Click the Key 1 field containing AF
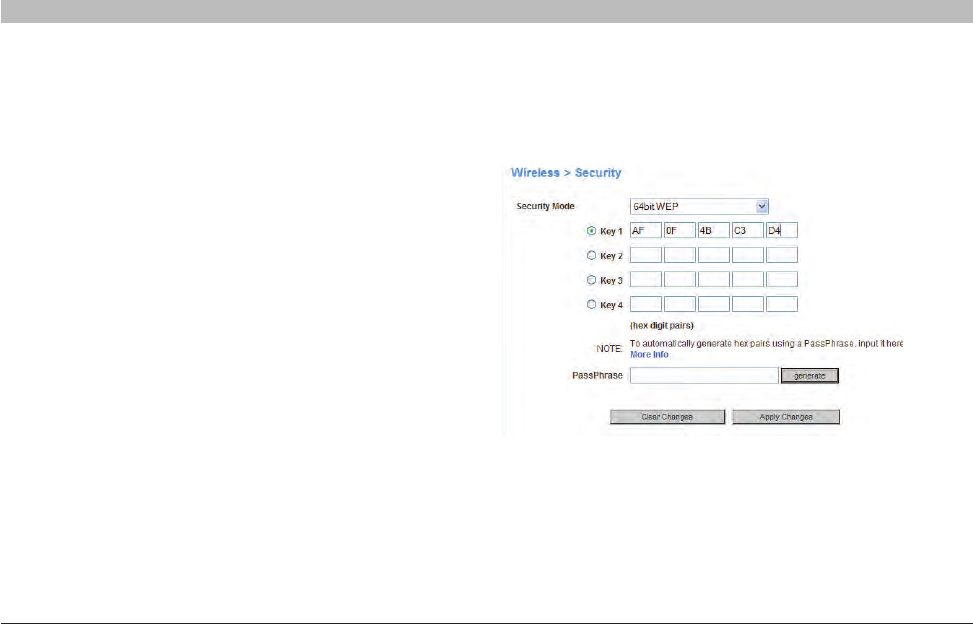The image size is (973, 624). coord(646,231)
